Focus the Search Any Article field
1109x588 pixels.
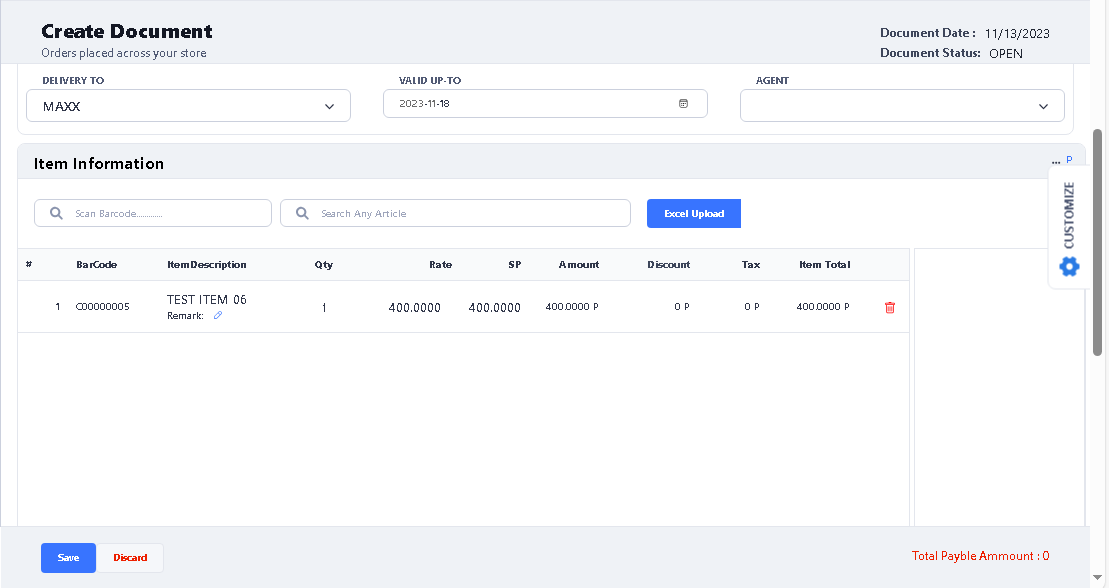pos(455,213)
